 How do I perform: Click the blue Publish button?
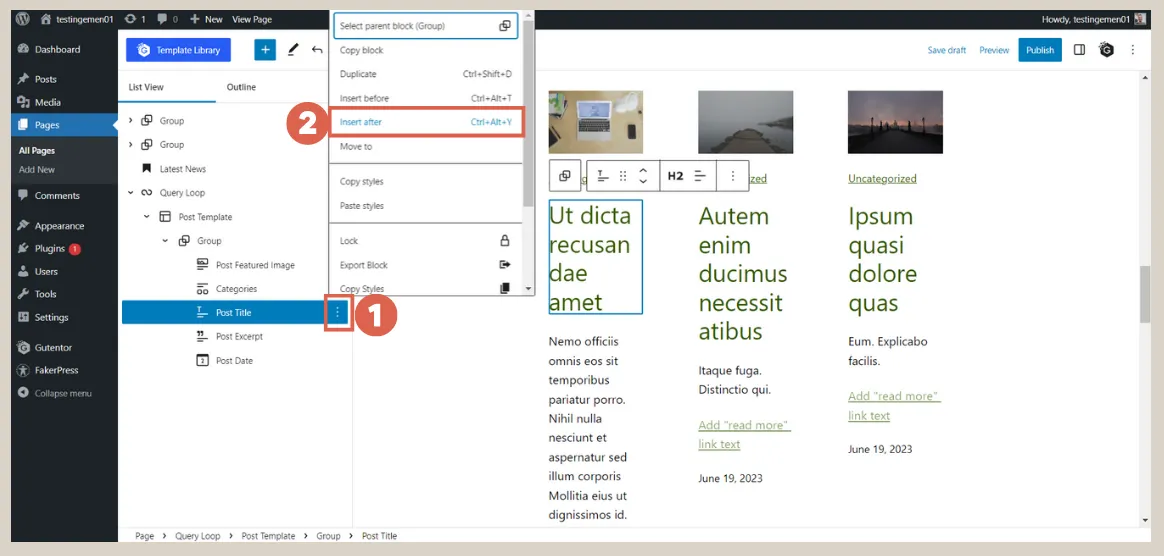1040,50
